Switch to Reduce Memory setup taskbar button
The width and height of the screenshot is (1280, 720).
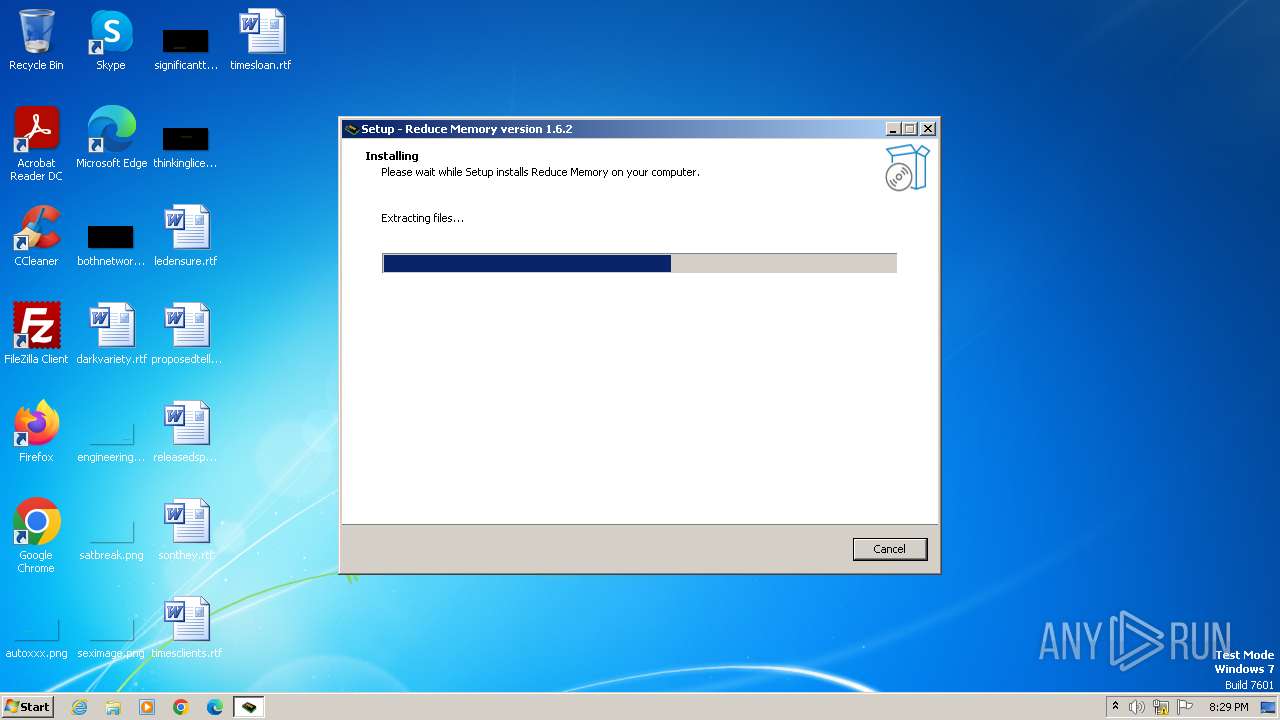[249, 707]
